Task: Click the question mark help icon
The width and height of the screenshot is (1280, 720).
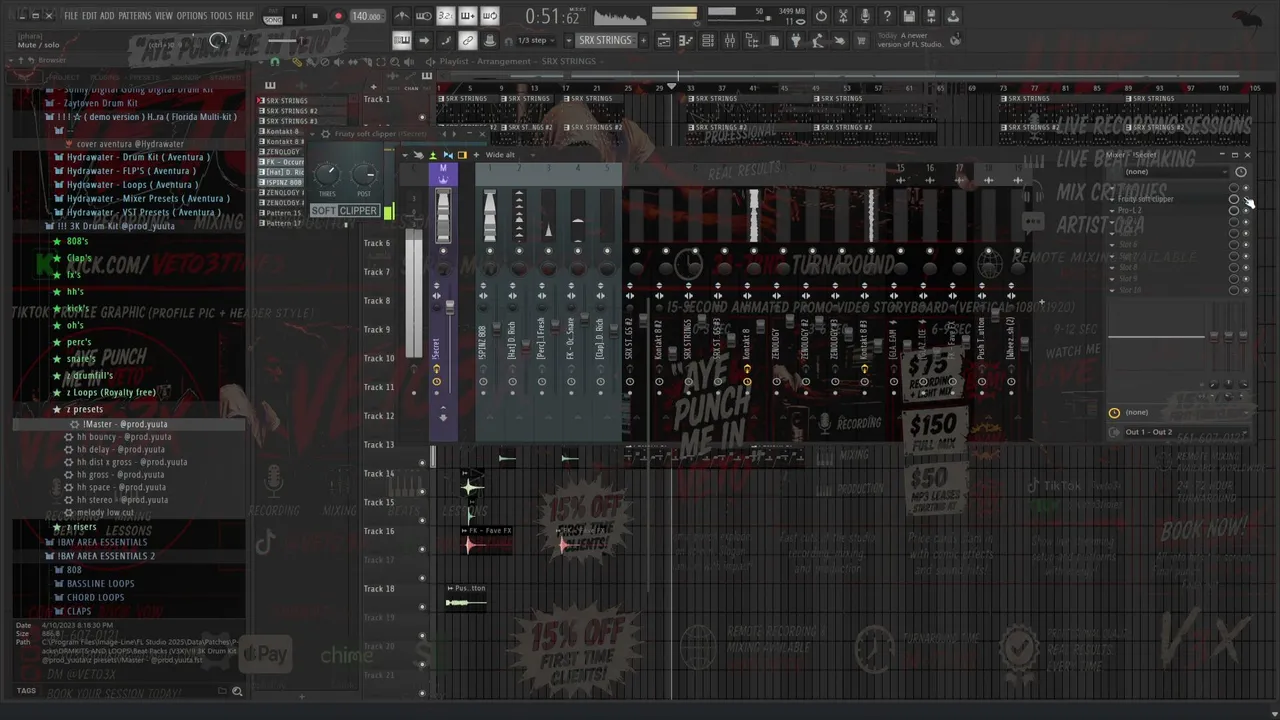Action: [887, 16]
